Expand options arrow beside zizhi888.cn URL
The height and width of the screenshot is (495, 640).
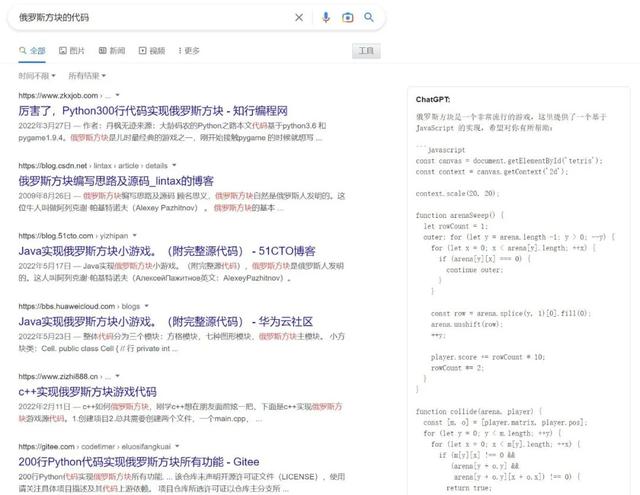(118, 376)
